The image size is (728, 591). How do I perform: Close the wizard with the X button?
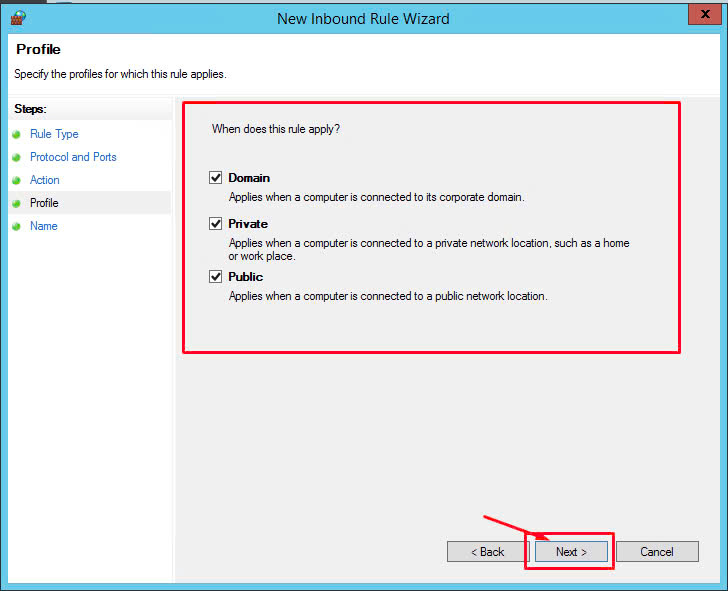point(705,14)
